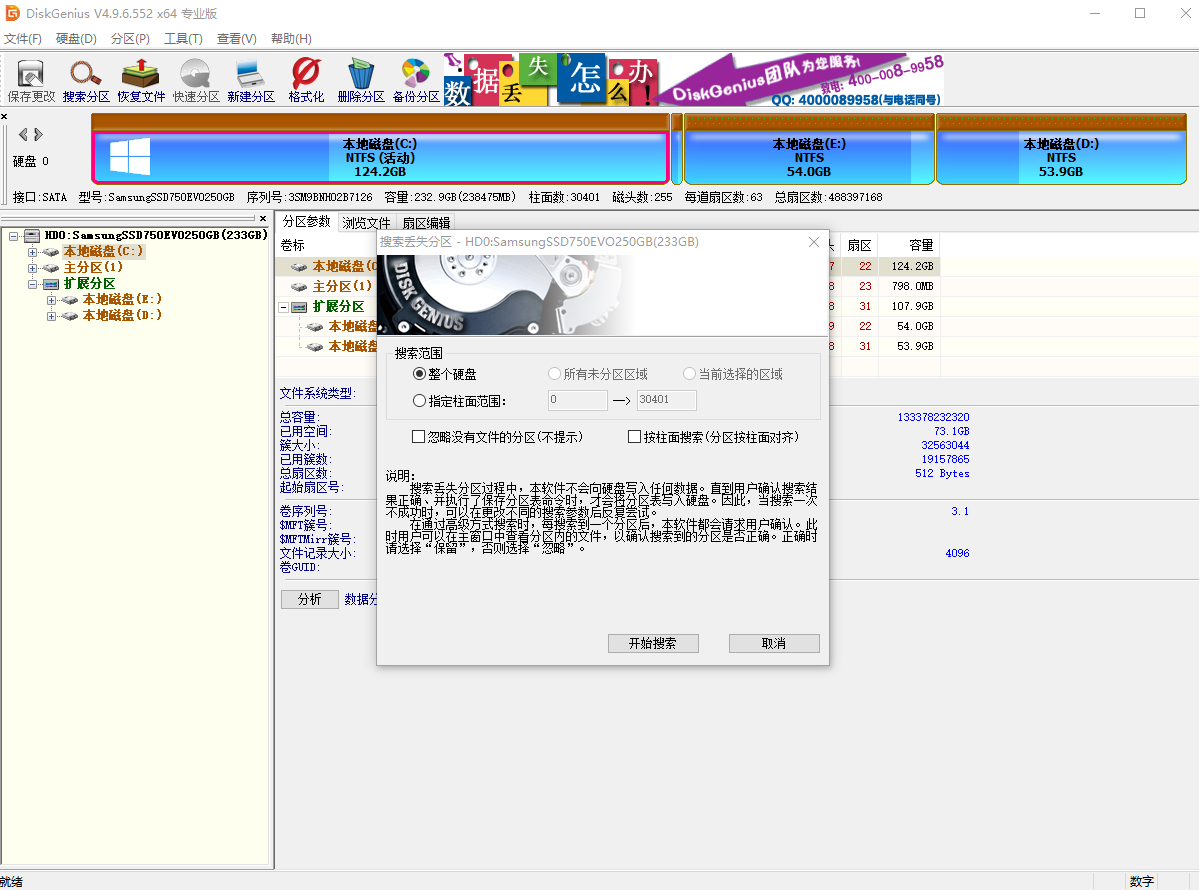Open the 硬盘(D) menu
The height and width of the screenshot is (890, 1199).
pyautogui.click(x=76, y=38)
